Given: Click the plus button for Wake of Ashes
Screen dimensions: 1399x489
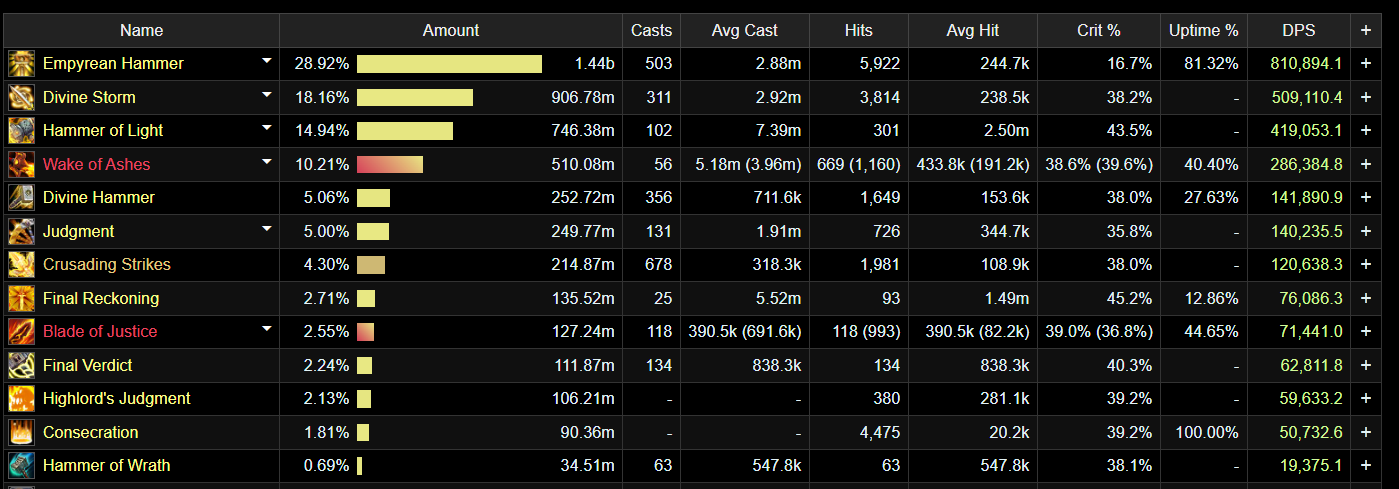Looking at the screenshot, I should pyautogui.click(x=1366, y=164).
